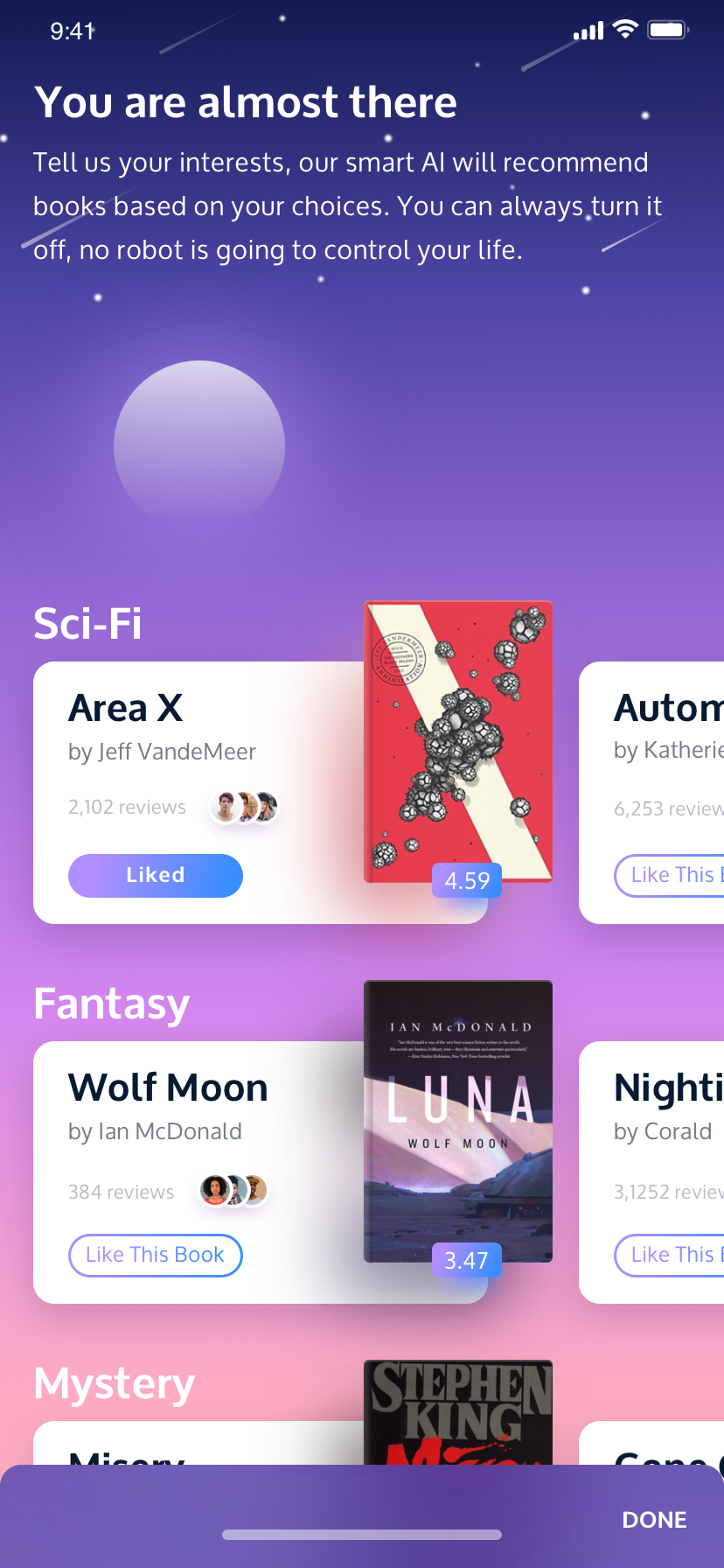
Task: Tap the battery icon in status bar
Action: [668, 31]
